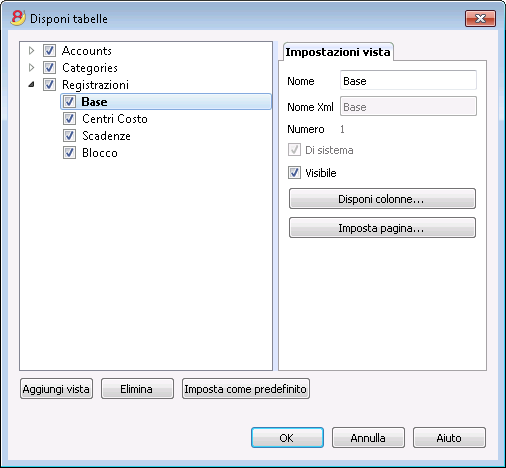Open Imposta pagina settings

coord(382,228)
